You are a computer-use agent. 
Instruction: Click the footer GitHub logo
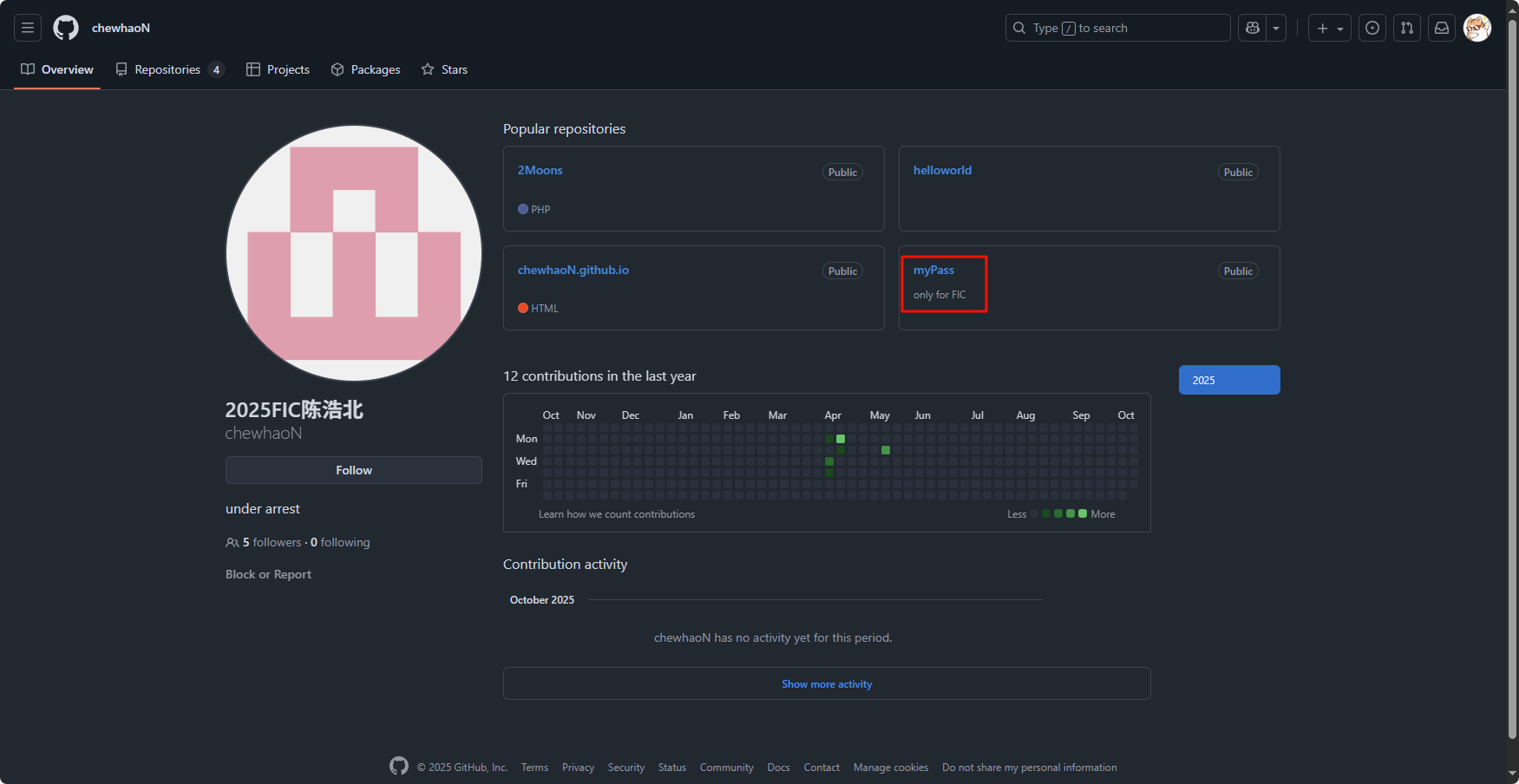click(x=399, y=767)
